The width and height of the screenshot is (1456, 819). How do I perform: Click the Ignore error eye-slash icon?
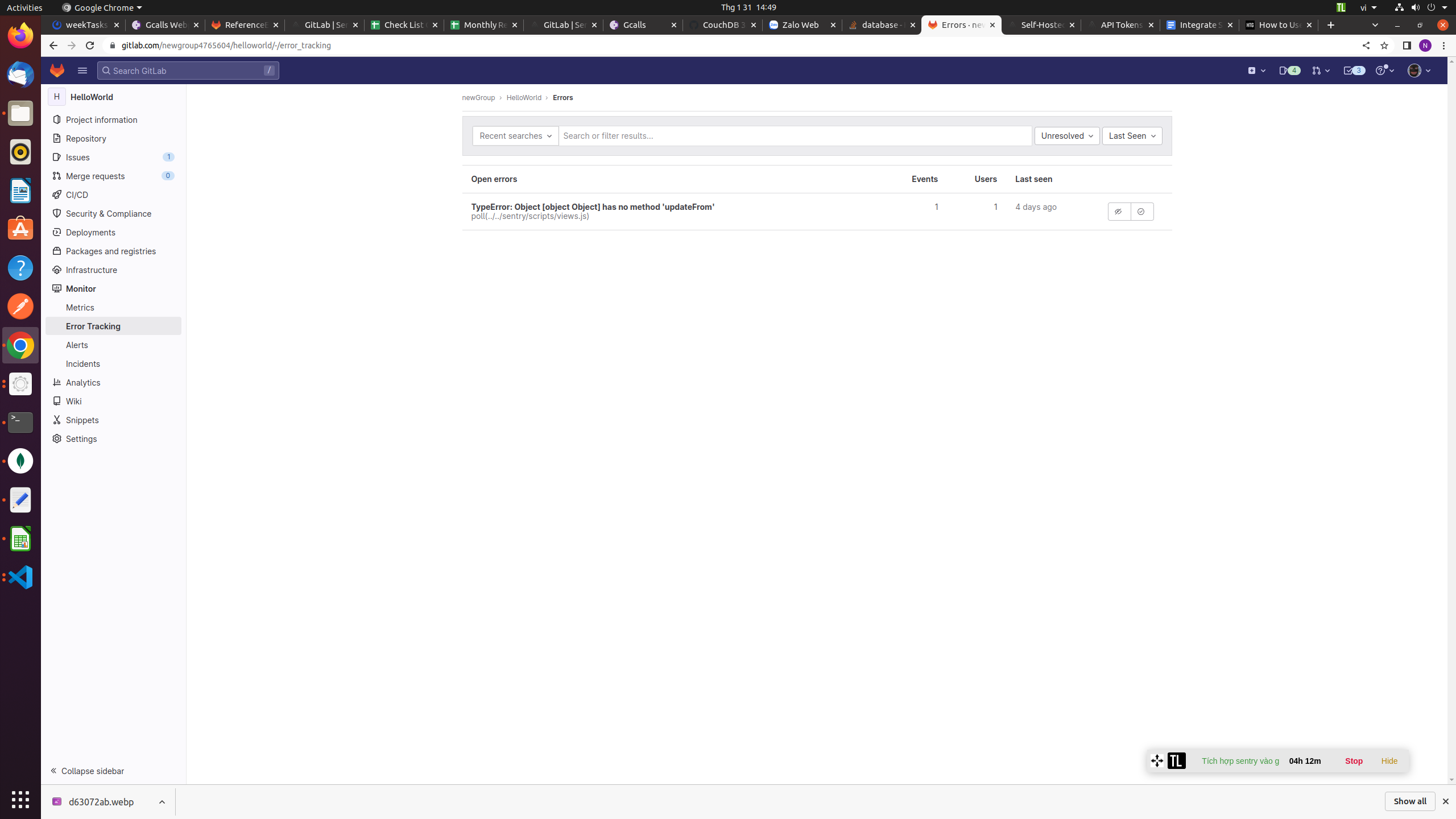coord(1118,212)
